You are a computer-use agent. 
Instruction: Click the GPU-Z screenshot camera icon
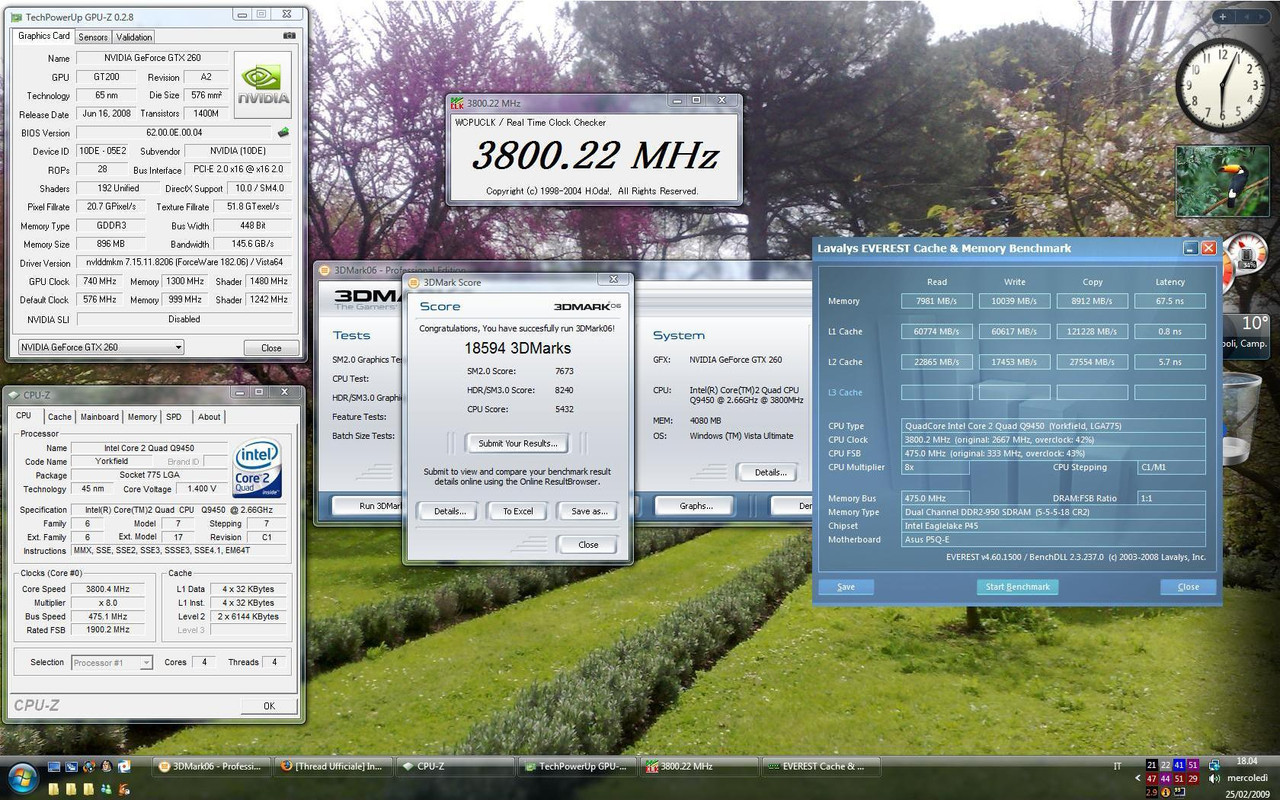290,36
